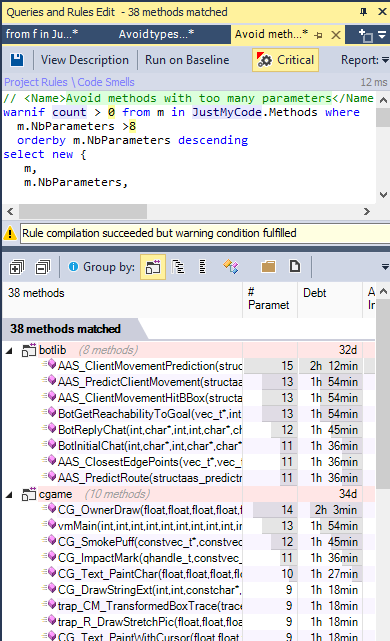390x641 pixels.
Task: Select AAS_PredictRoute method
Action: 150,478
